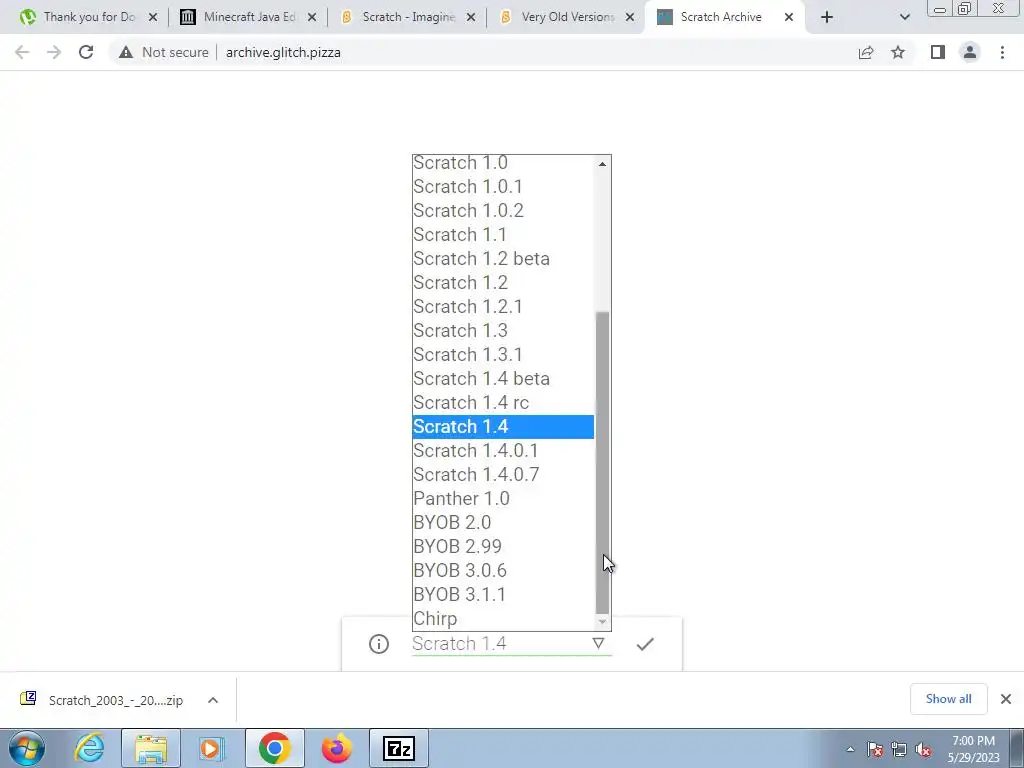Open Windows Explorer from taskbar

(x=151, y=748)
